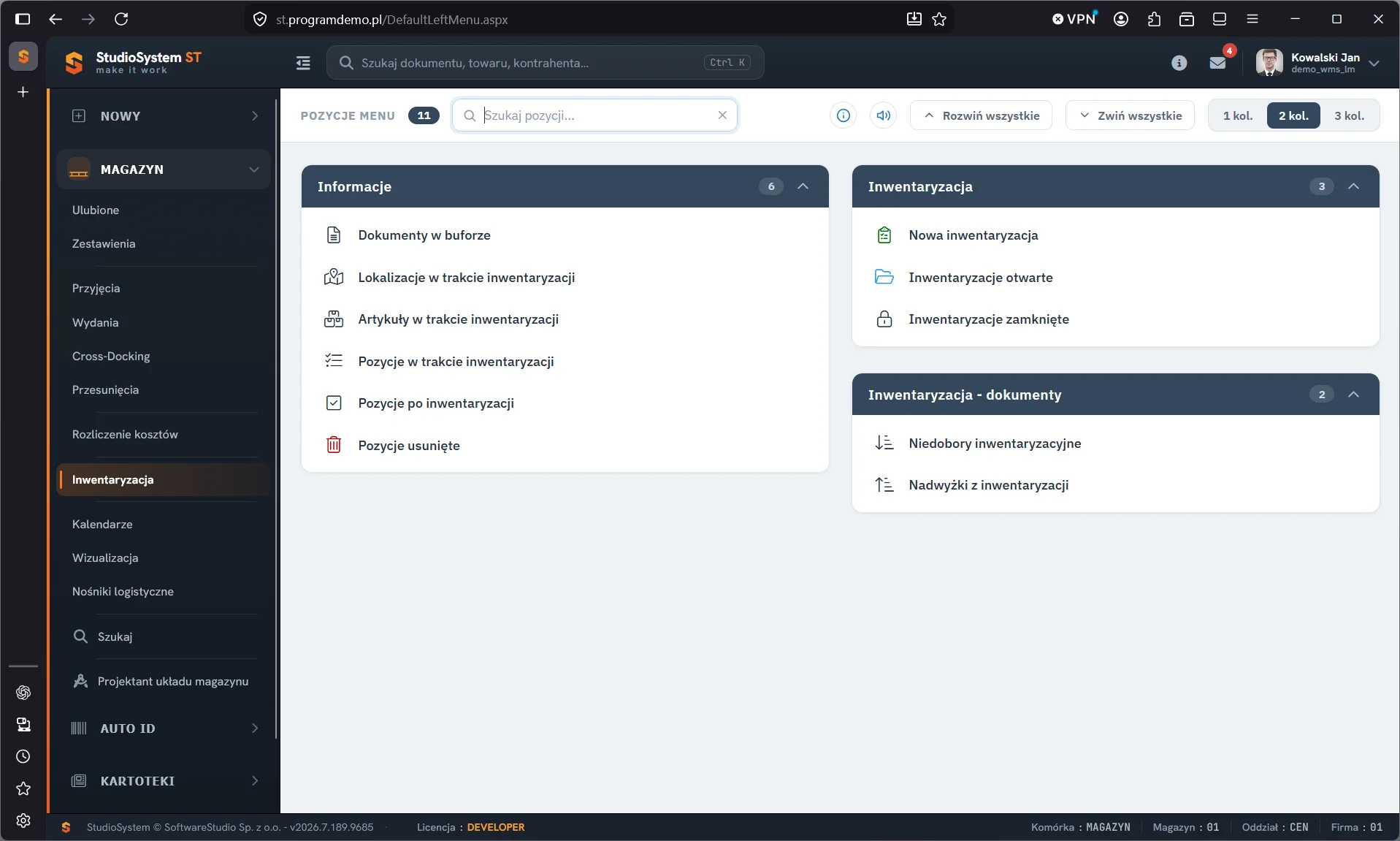Bookmark this page with the star icon
The width and height of the screenshot is (1400, 841).
click(939, 19)
